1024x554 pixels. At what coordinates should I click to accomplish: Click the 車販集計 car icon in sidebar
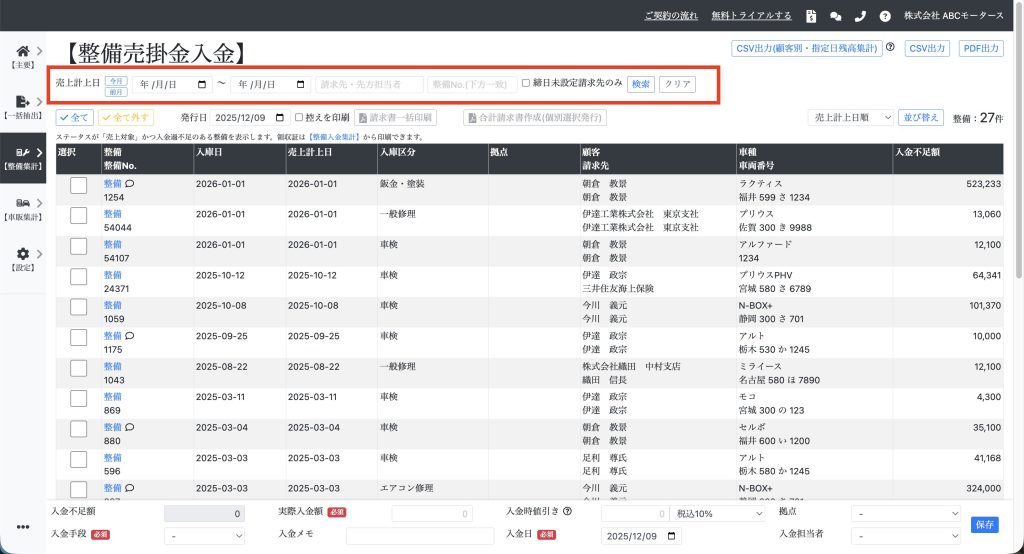pyautogui.click(x=23, y=204)
